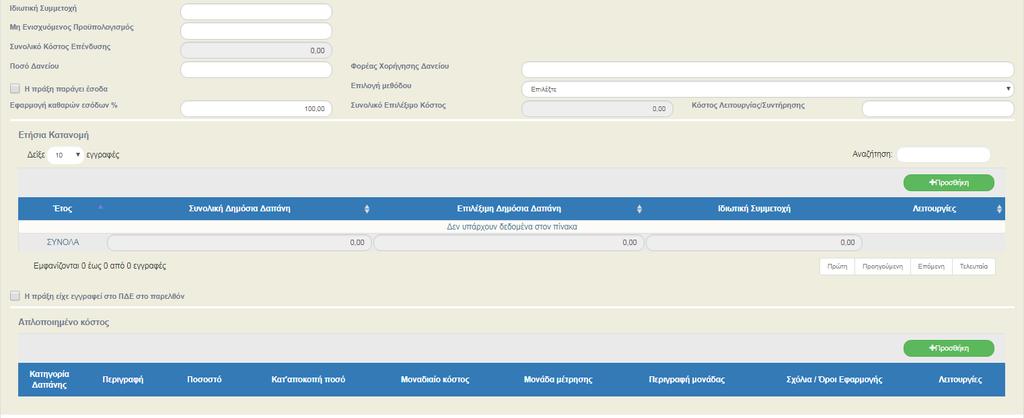Sort by Ιδιωτική Συμμετοχή column header
Image resolution: width=1024 pixels, height=418 pixels.
(754, 209)
